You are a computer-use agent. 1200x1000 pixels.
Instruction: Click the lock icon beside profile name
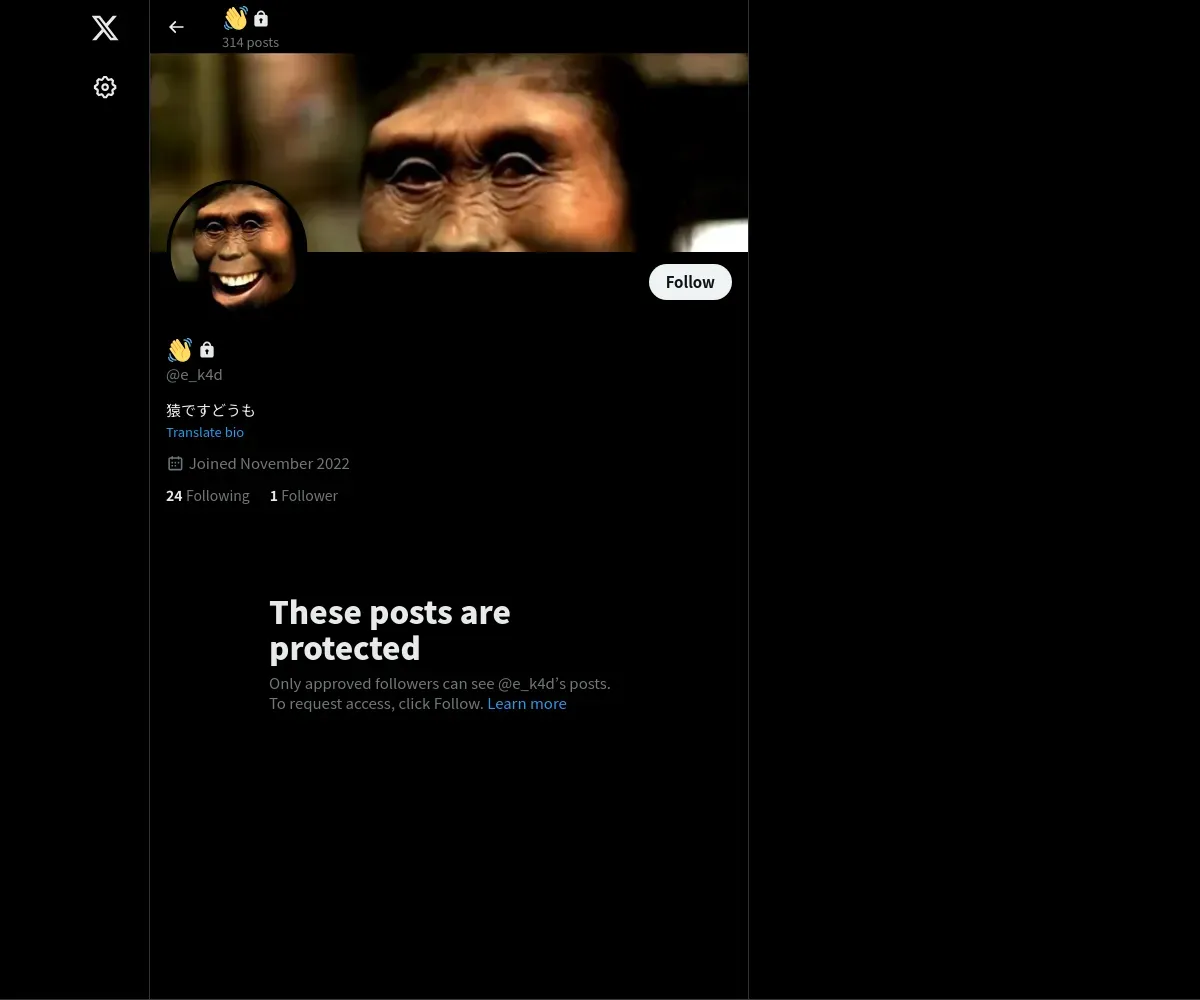207,350
